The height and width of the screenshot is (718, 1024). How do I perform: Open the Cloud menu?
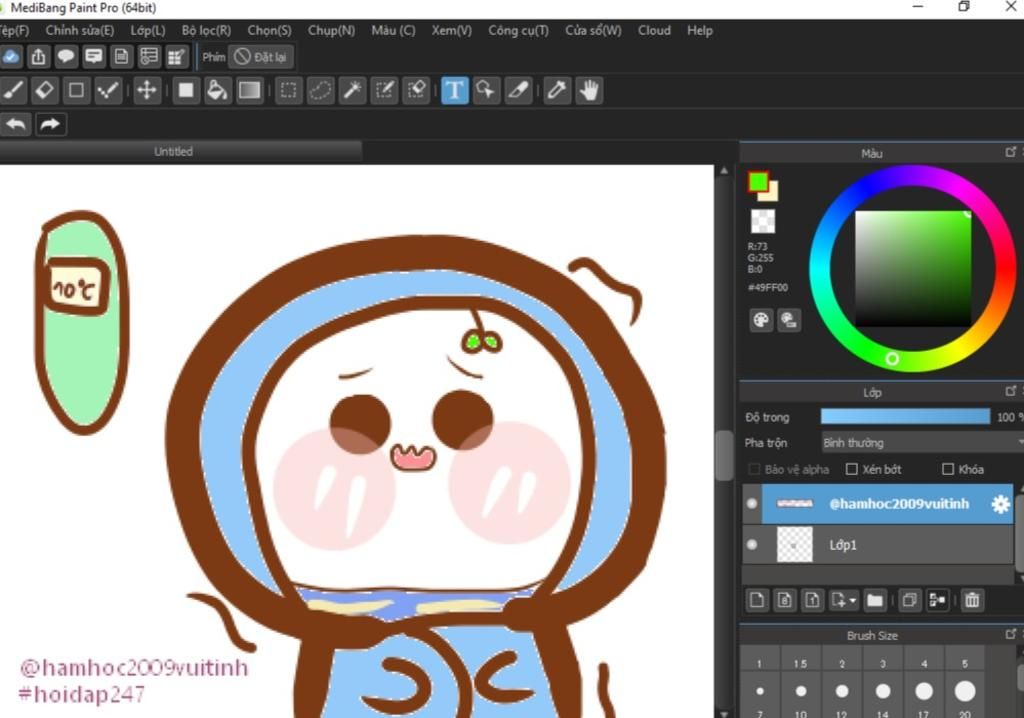(654, 31)
